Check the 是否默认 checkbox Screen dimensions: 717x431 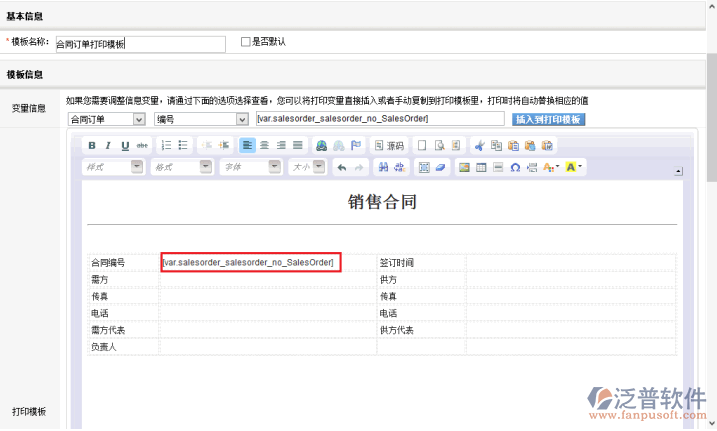pyautogui.click(x=246, y=42)
